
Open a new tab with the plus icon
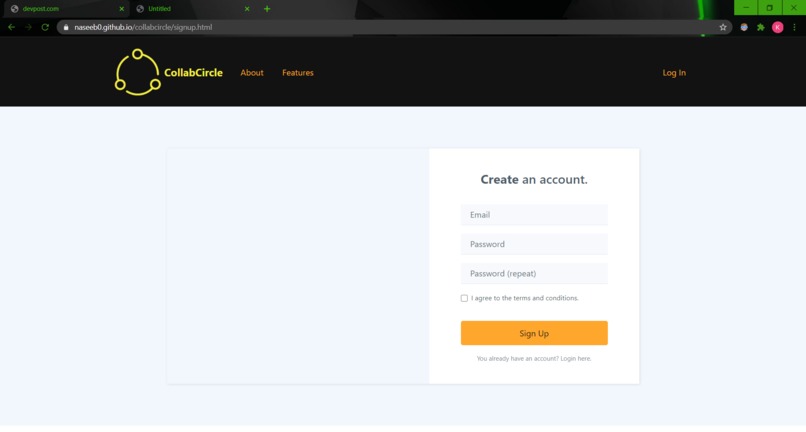[267, 9]
